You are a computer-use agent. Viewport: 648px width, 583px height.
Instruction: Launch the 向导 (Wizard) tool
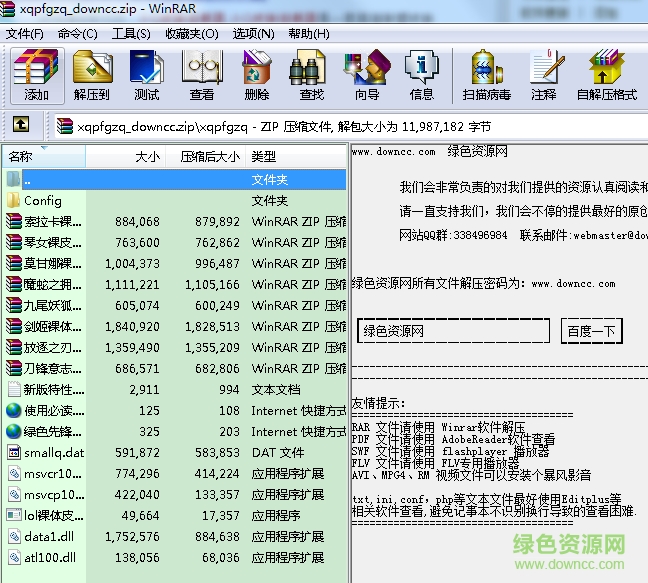pos(366,75)
